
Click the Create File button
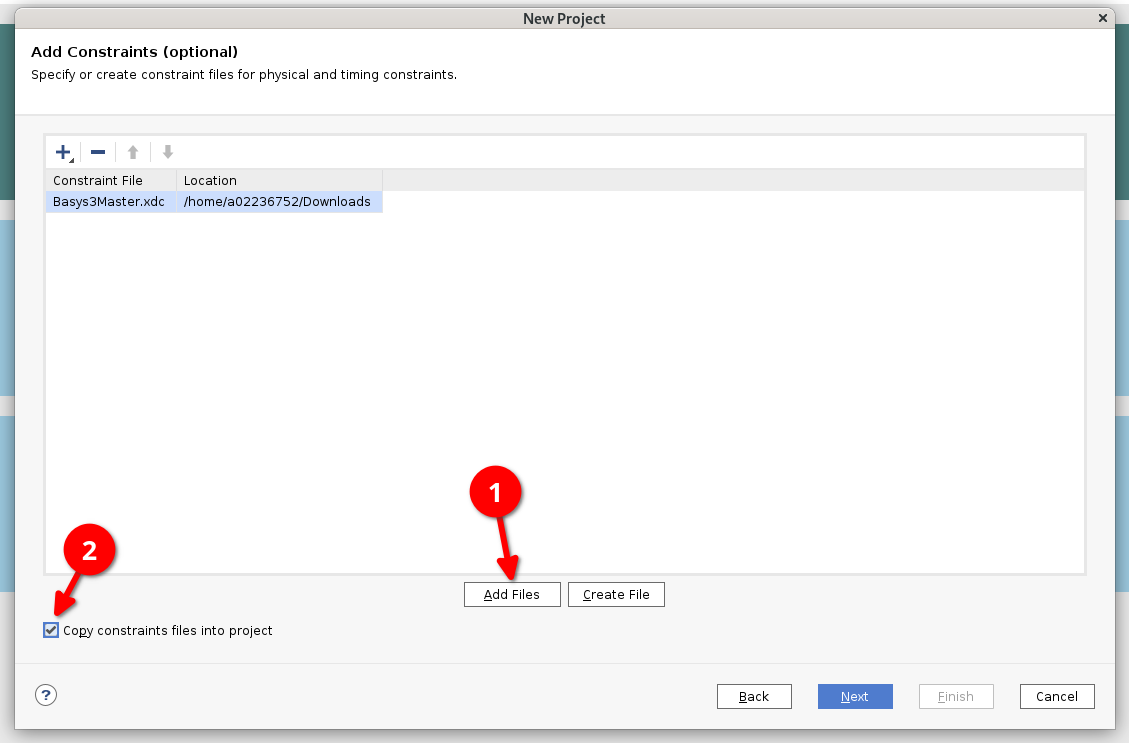pos(616,595)
